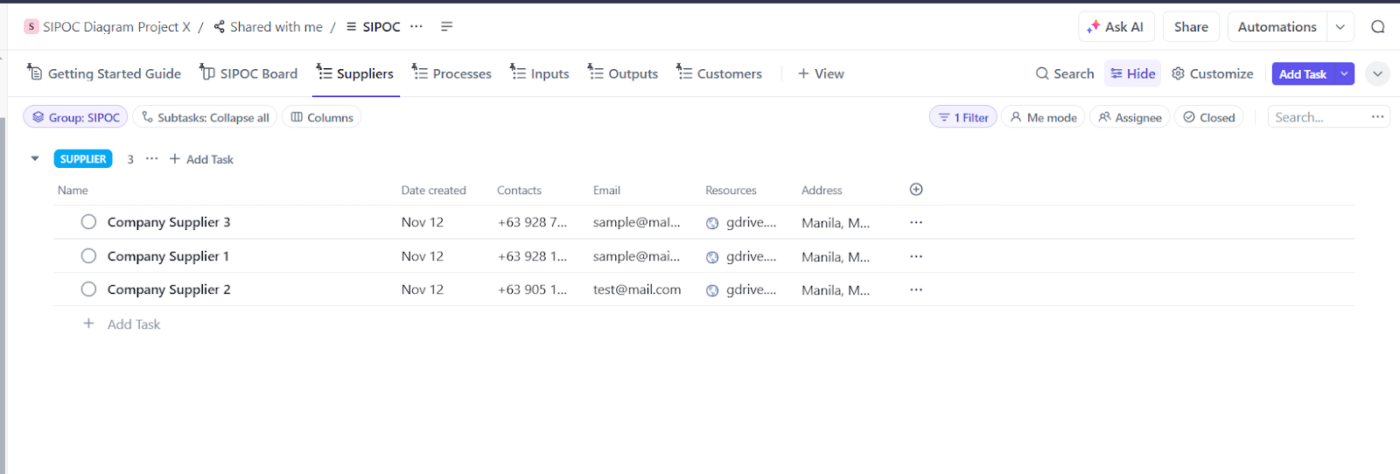Screen dimensions: 1400x474
Task: Click the Share button
Action: (1191, 27)
